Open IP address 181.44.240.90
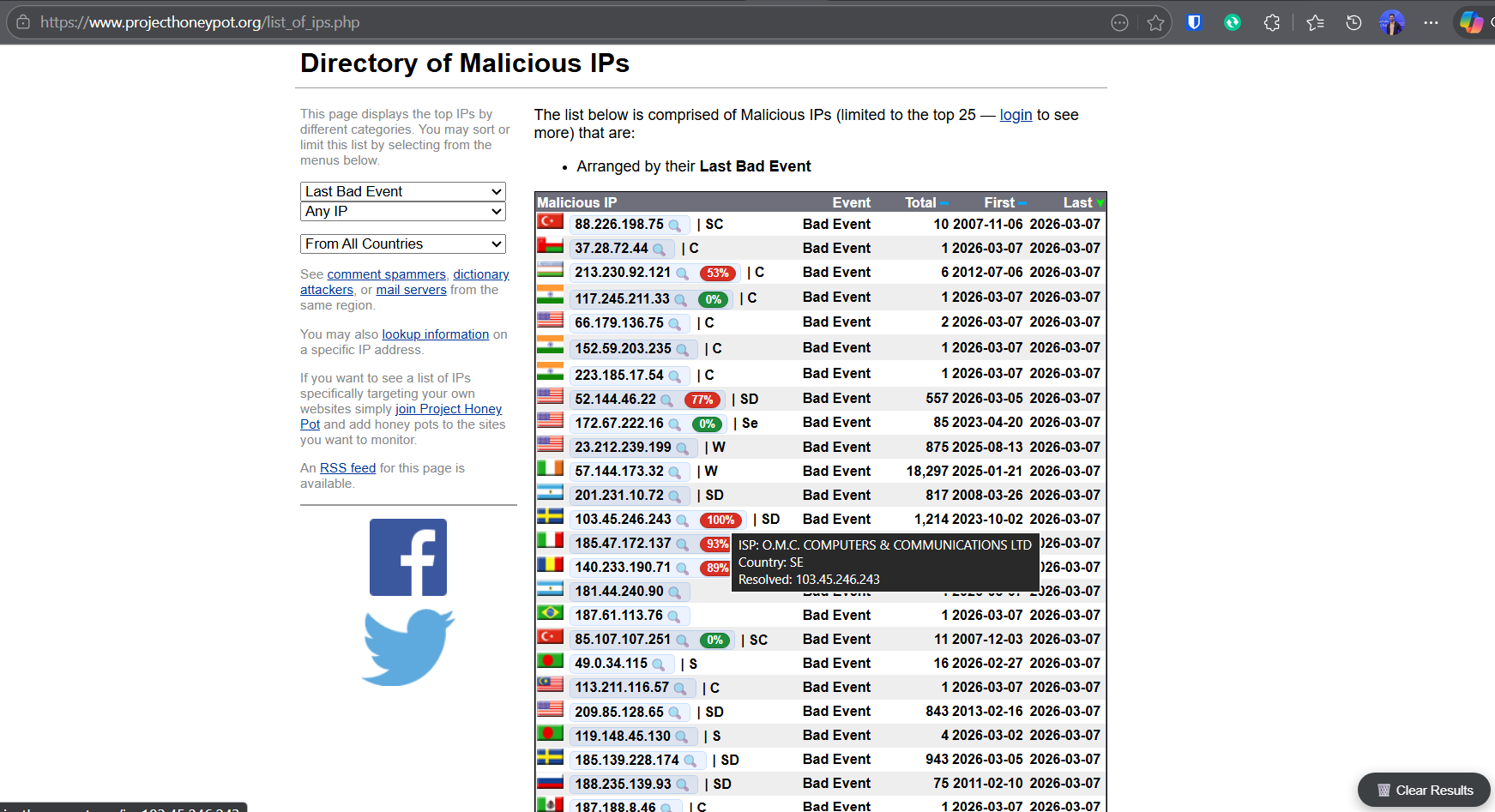 pyautogui.click(x=619, y=591)
